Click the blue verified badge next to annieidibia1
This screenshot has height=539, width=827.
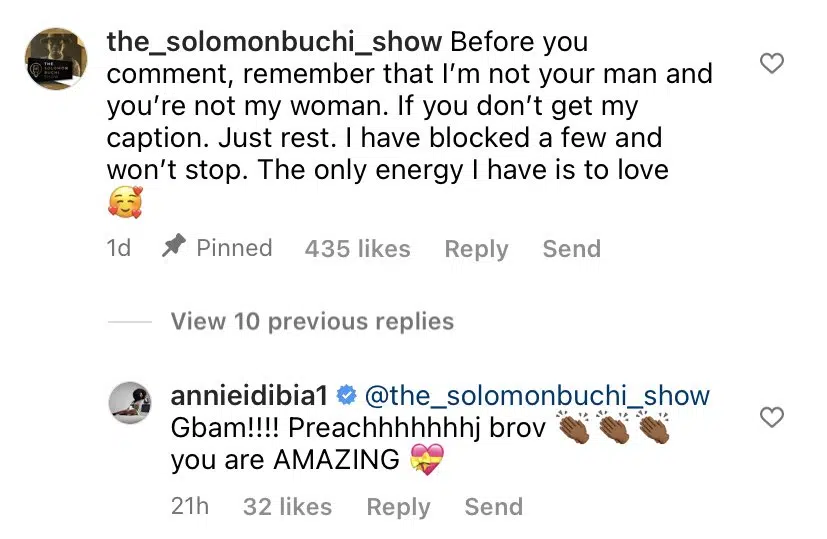tap(348, 396)
